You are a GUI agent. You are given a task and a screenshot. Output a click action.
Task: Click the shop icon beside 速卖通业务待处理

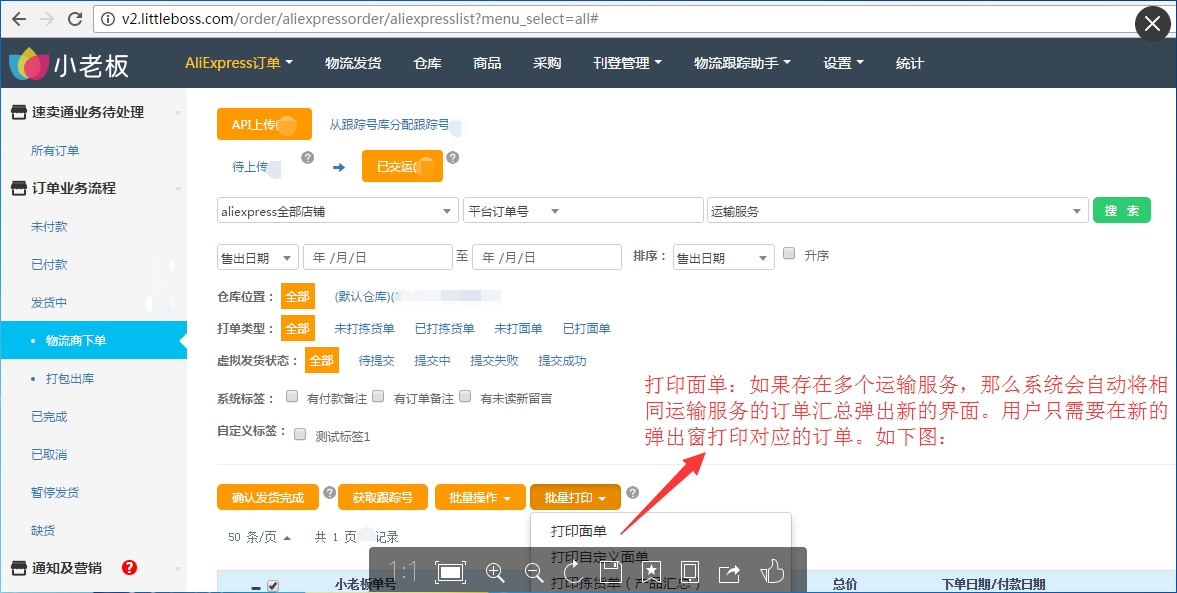click(x=19, y=113)
